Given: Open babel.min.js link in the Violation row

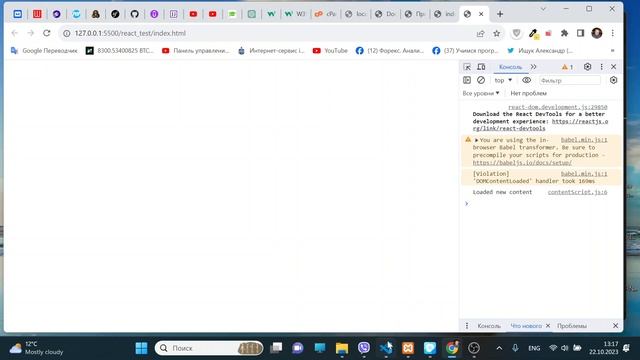Looking at the screenshot, I should [x=584, y=174].
